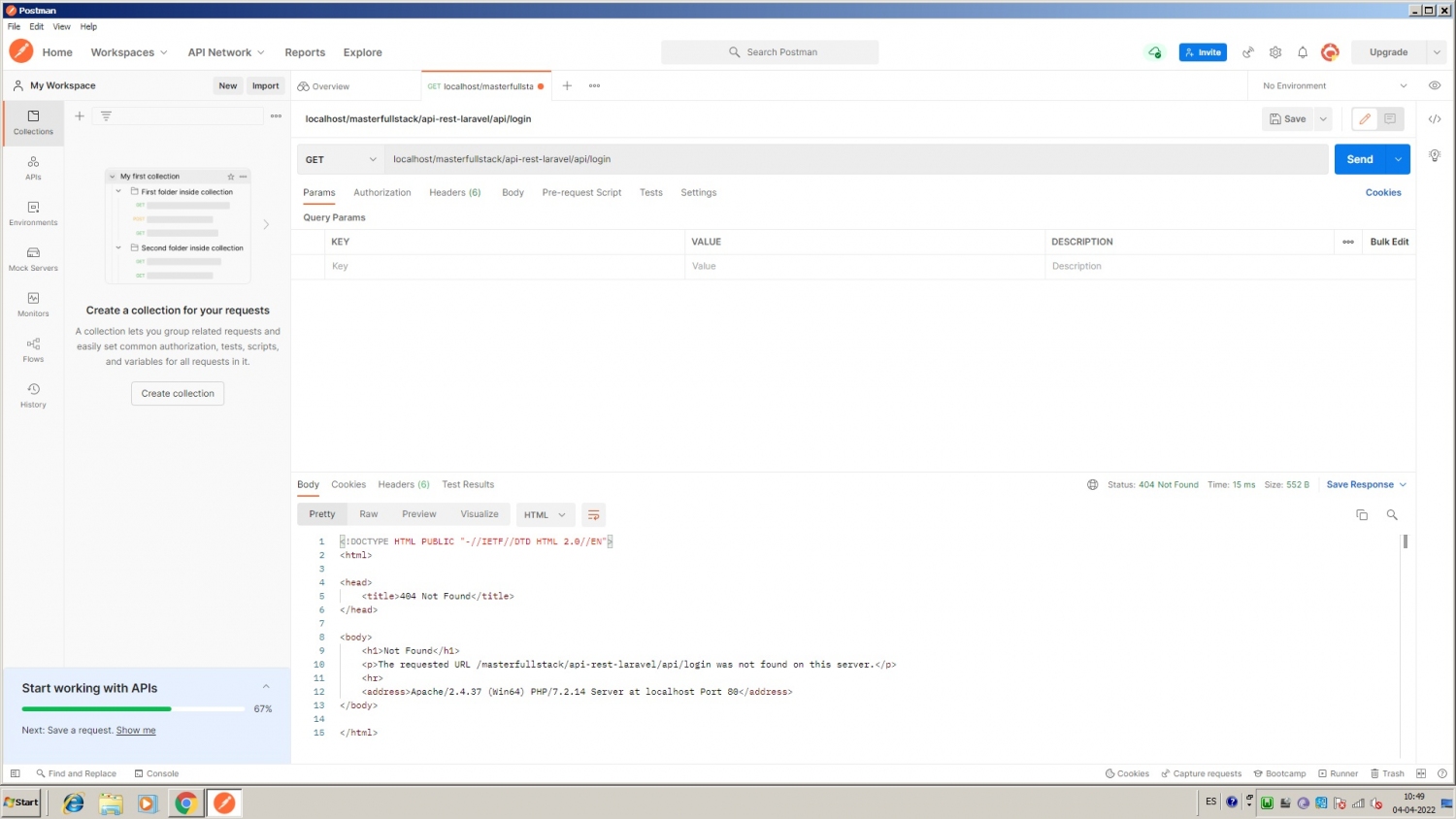Open the environment quick look eye icon
The height and width of the screenshot is (819, 1456).
point(1435,85)
